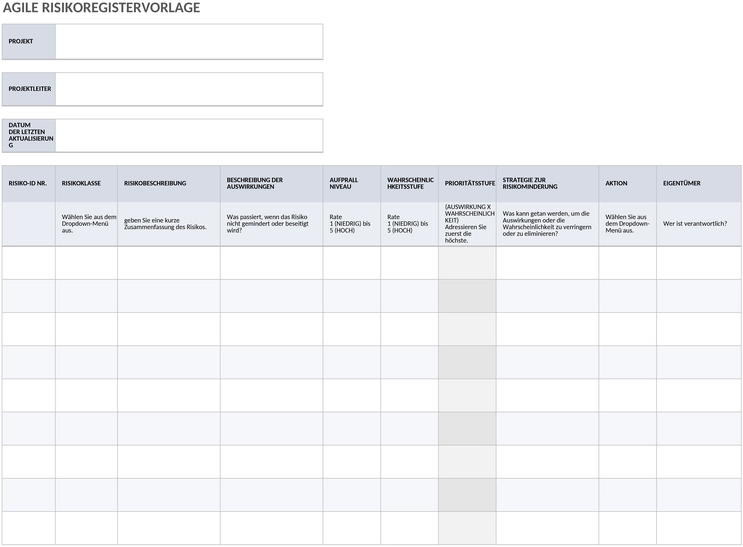This screenshot has width=743, height=547.
Task: Click the Rate hint under WAHRSCHEINLICHKEITSSTUFE
Action: [408, 224]
